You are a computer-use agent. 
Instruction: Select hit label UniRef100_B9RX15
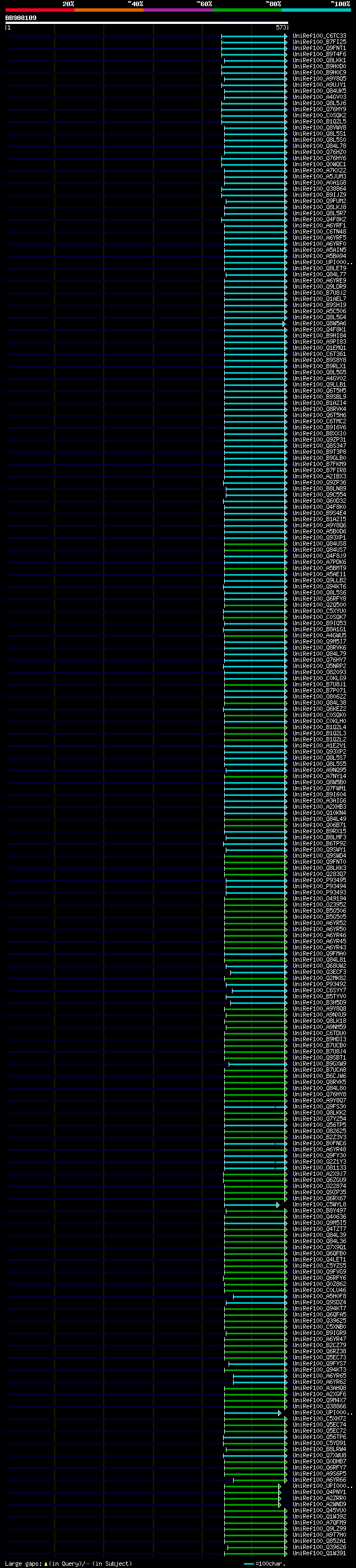(319, 831)
